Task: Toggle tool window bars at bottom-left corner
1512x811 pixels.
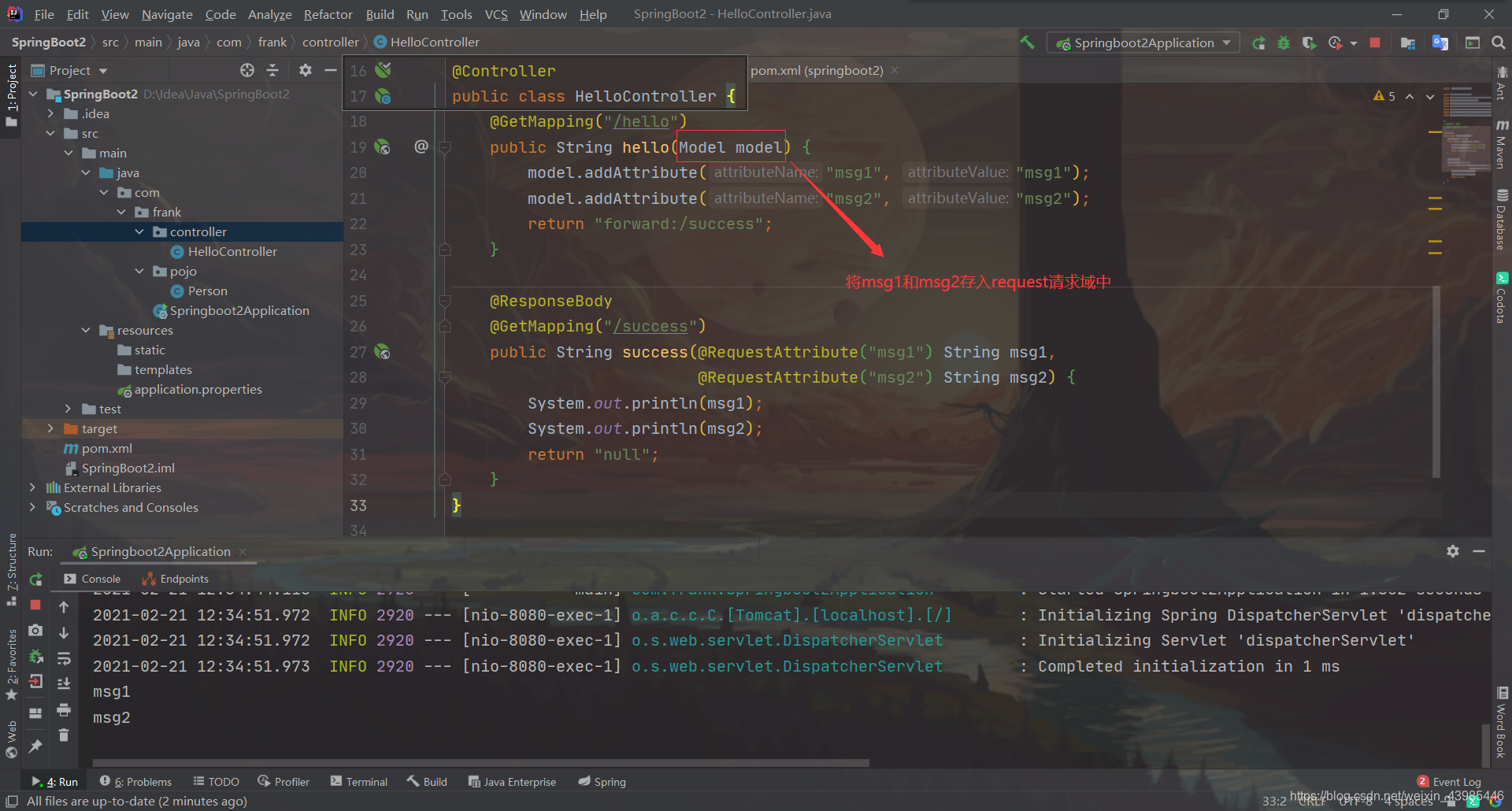Action: [x=12, y=802]
